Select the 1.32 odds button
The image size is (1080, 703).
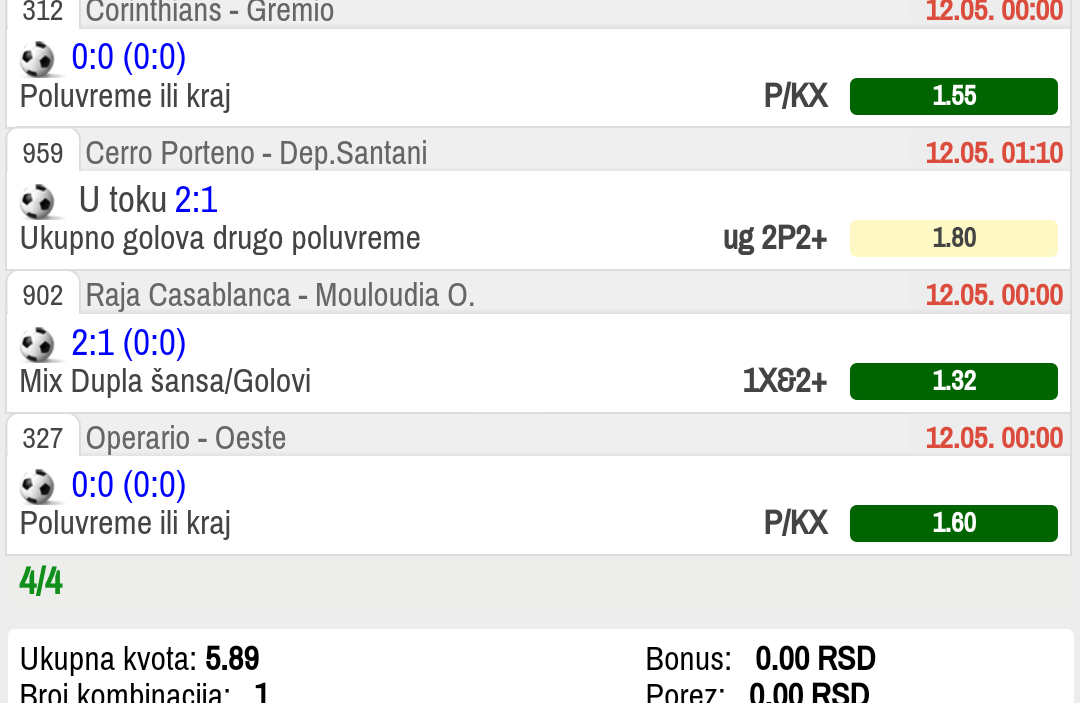[953, 381]
